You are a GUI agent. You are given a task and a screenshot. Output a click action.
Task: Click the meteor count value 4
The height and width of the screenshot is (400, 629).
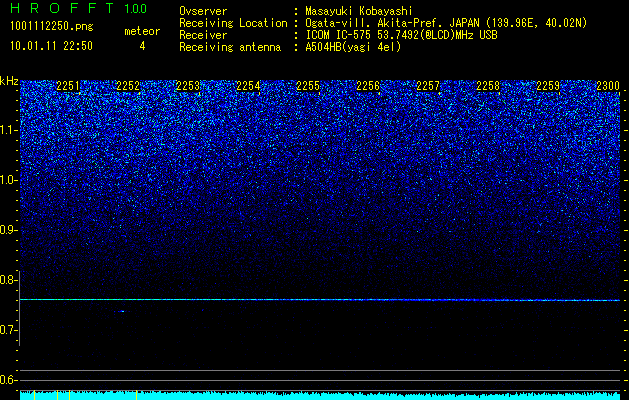pyautogui.click(x=142, y=46)
